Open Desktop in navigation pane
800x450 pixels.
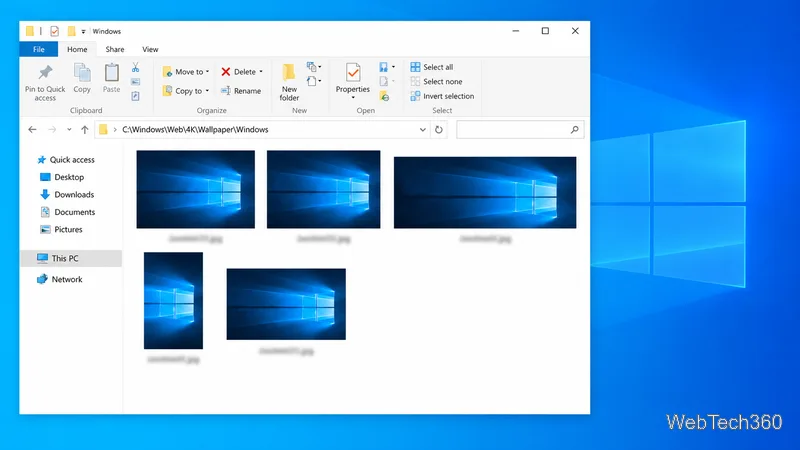(x=62, y=177)
